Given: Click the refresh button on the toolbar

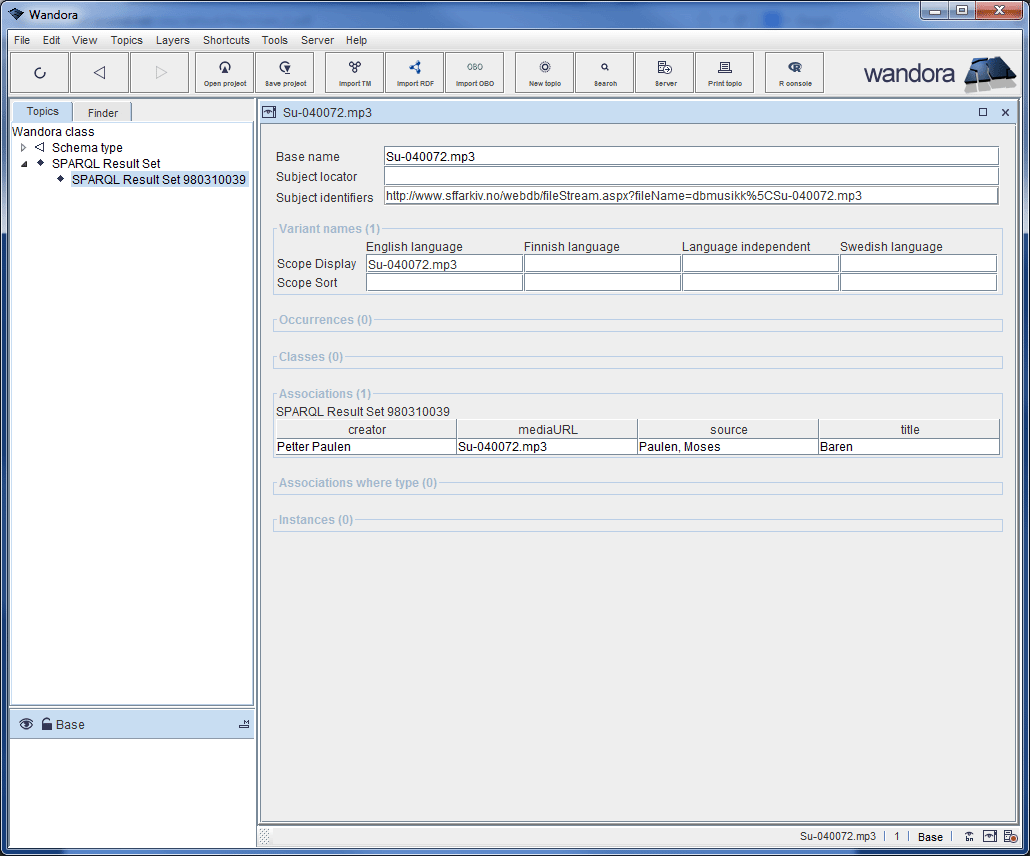Looking at the screenshot, I should pyautogui.click(x=40, y=72).
